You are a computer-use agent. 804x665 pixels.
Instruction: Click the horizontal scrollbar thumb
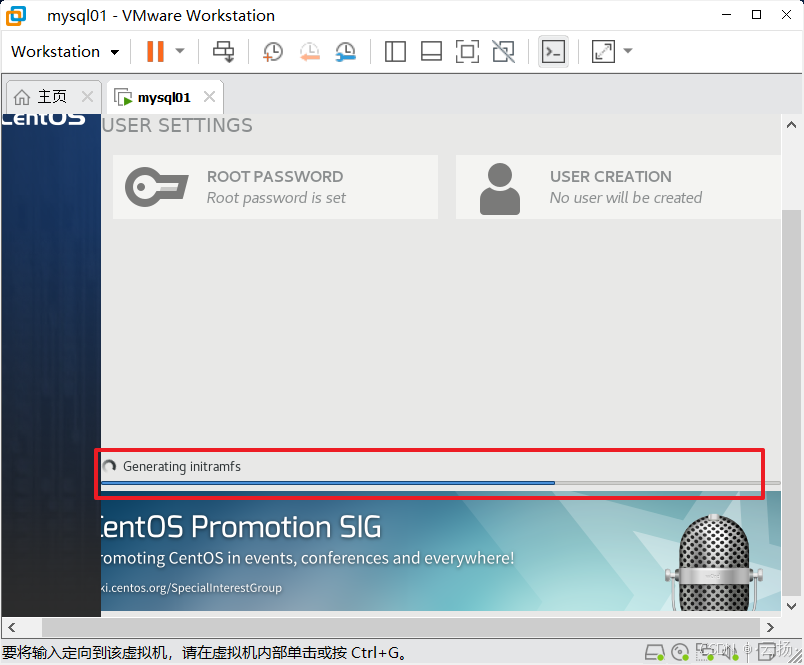click(400, 627)
